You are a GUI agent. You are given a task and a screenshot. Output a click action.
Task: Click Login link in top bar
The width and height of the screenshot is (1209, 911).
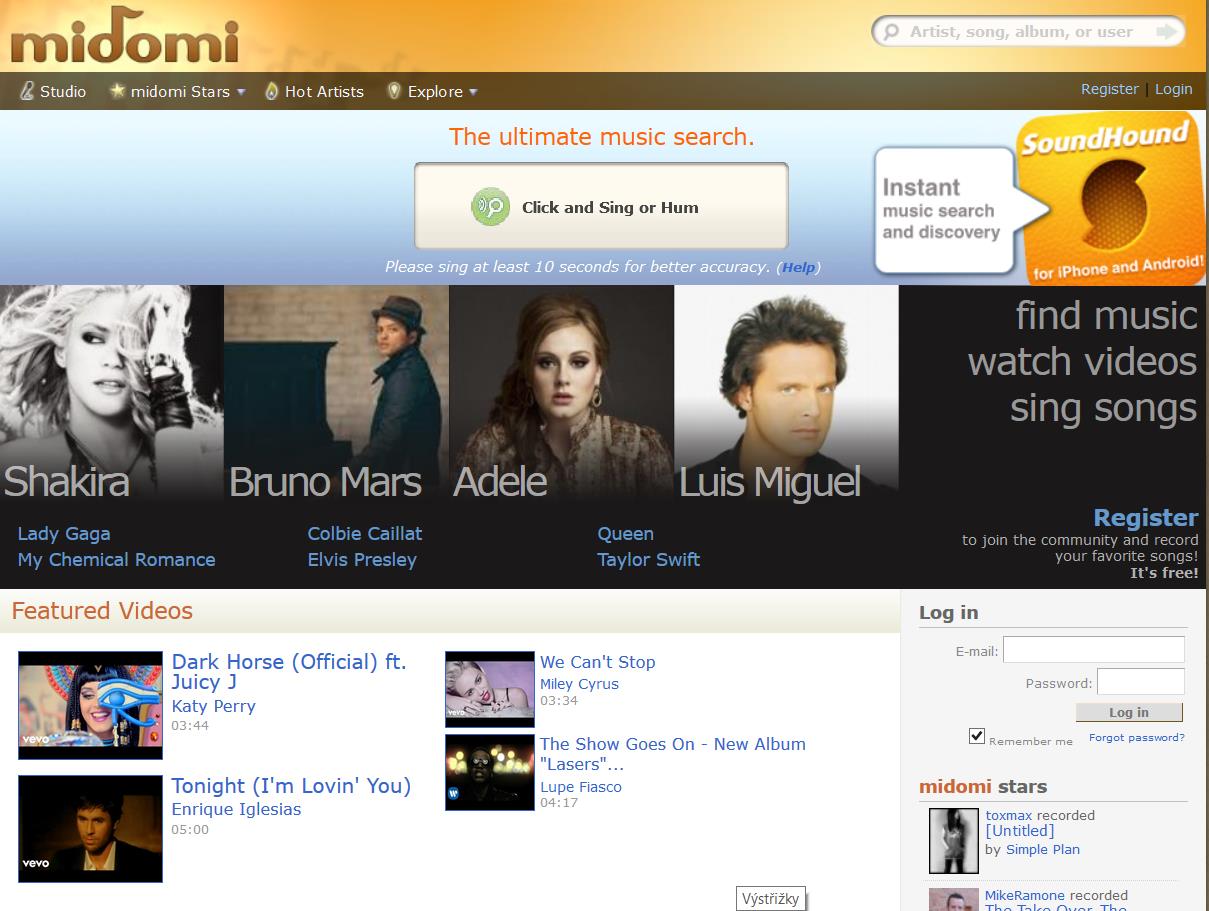pyautogui.click(x=1173, y=89)
